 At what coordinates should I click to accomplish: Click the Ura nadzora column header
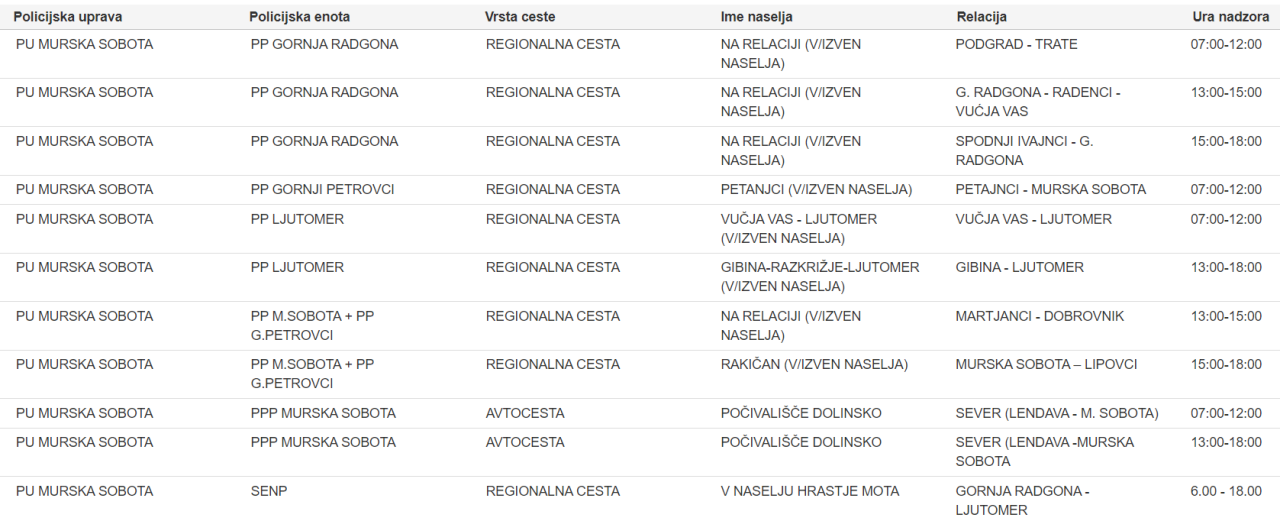[x=1230, y=17]
